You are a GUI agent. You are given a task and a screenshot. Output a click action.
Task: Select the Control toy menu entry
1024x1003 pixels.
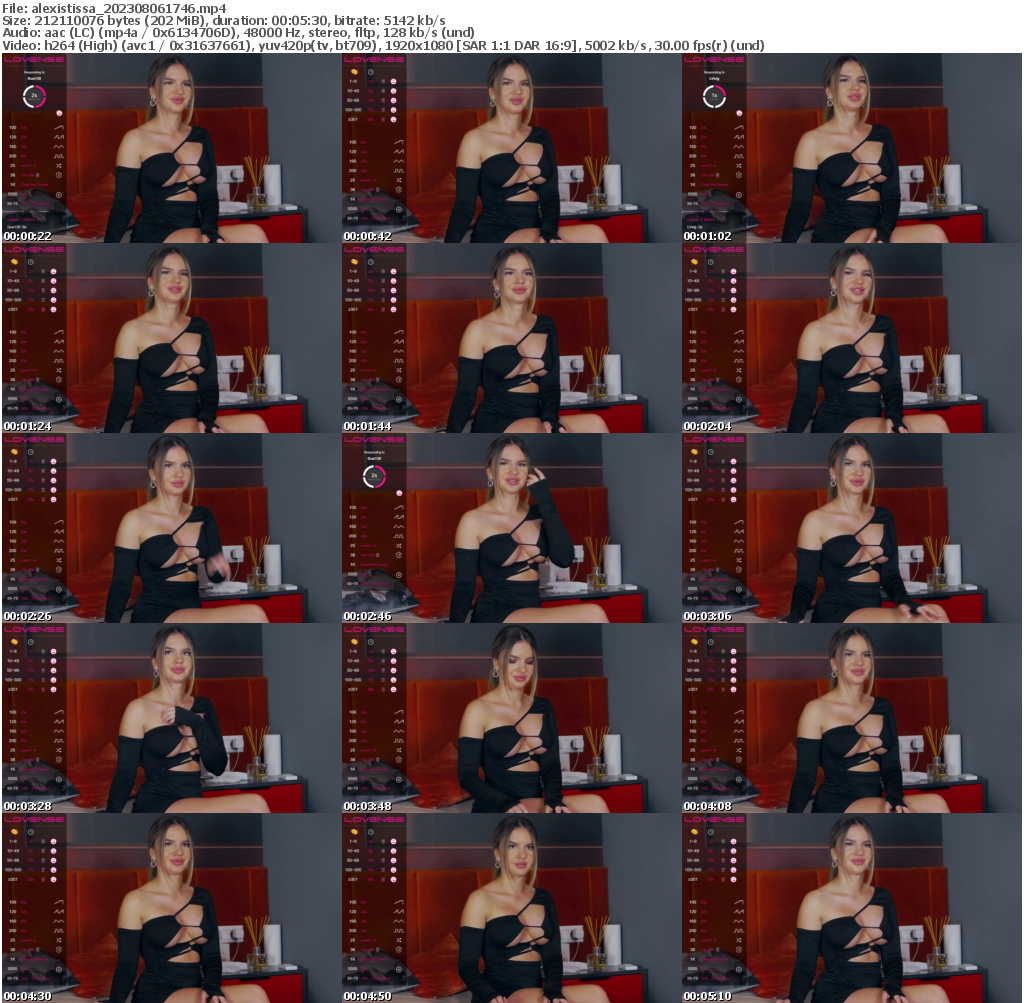point(382,408)
